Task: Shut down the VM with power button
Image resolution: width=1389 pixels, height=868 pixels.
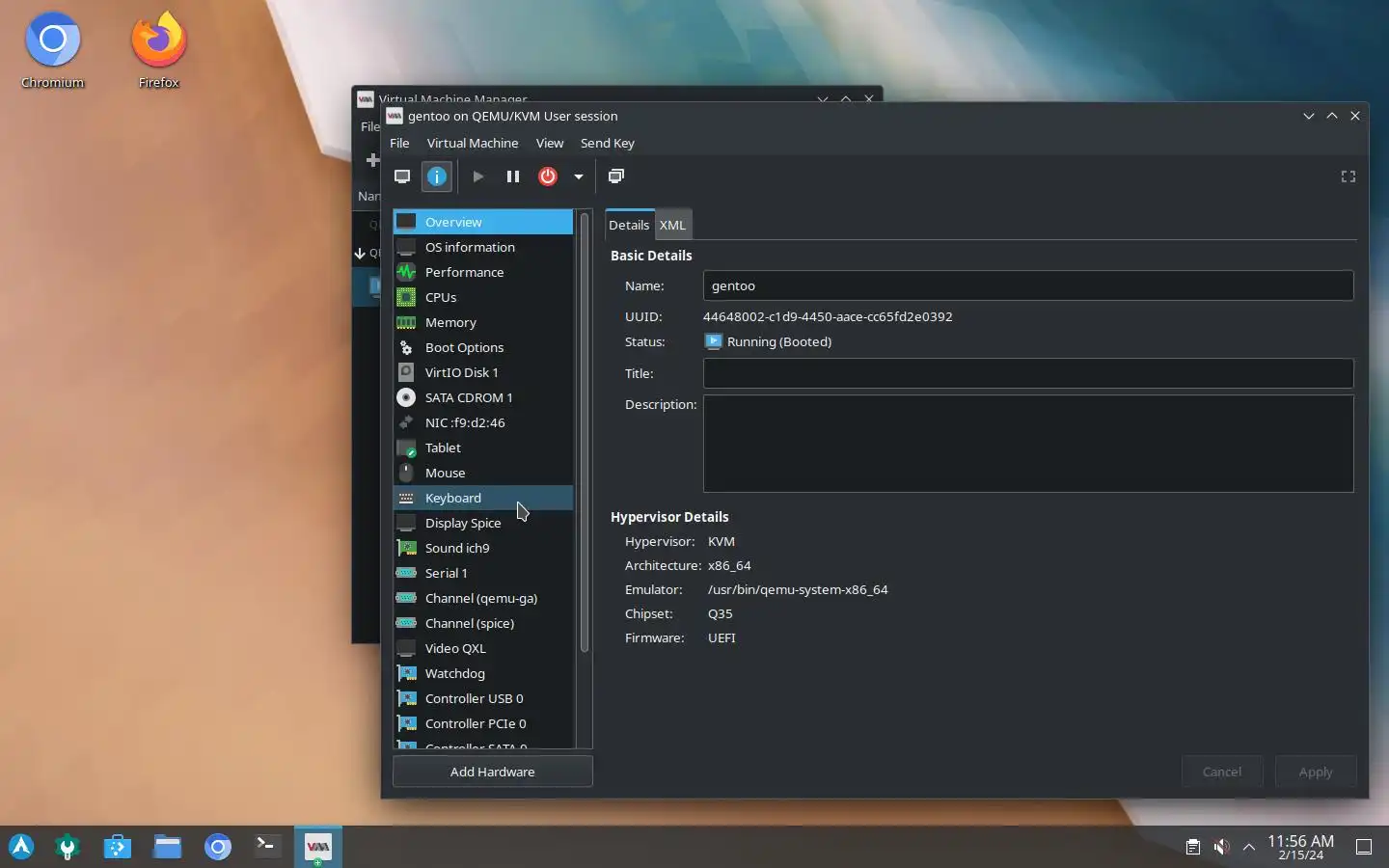Action: [x=548, y=176]
